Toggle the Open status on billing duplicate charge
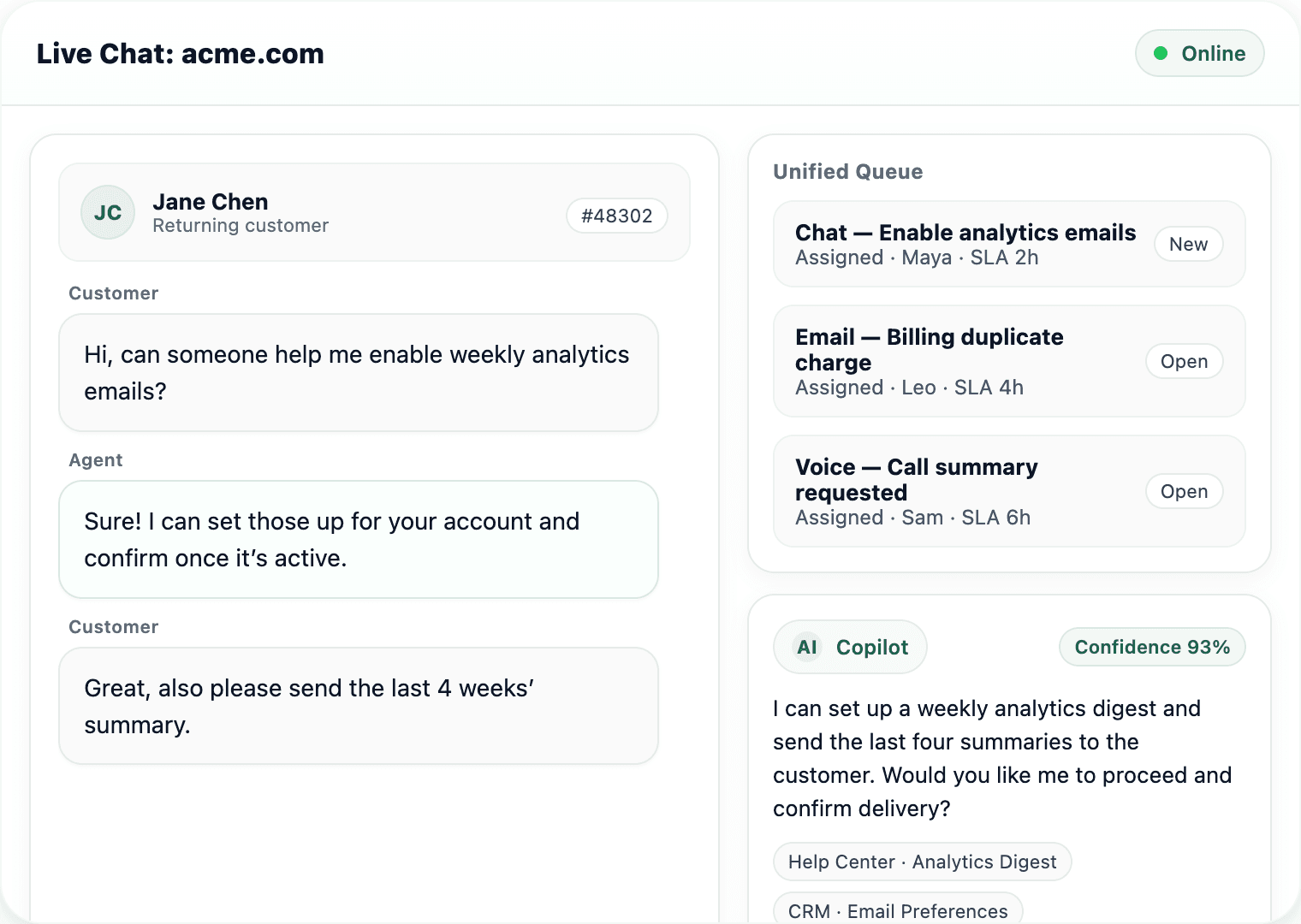Screen dimensions: 1301x924 pyautogui.click(x=1184, y=361)
